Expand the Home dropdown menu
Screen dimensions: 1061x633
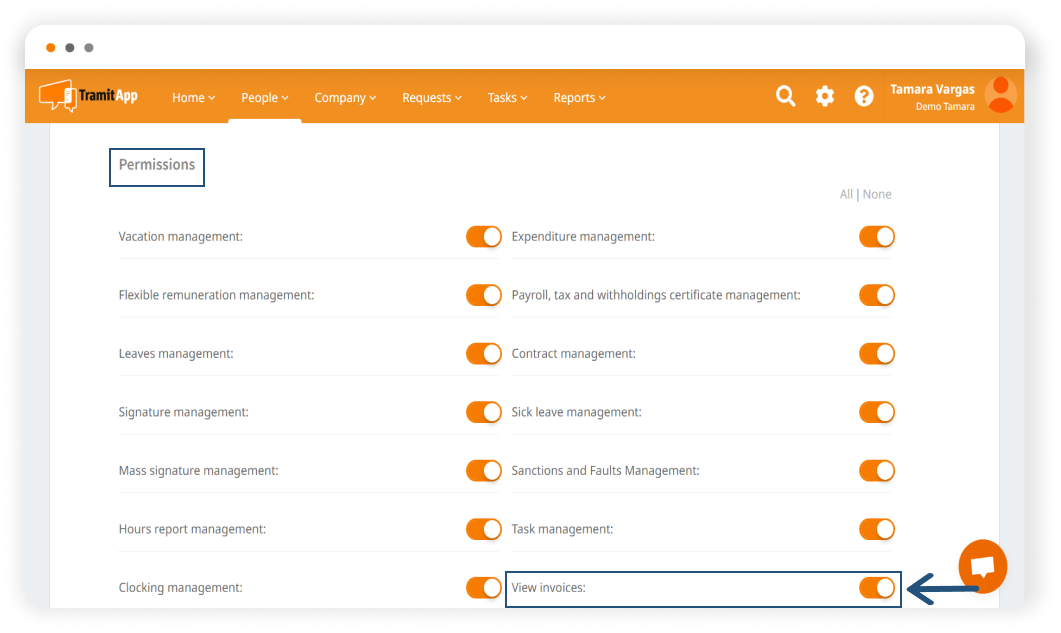coord(193,98)
